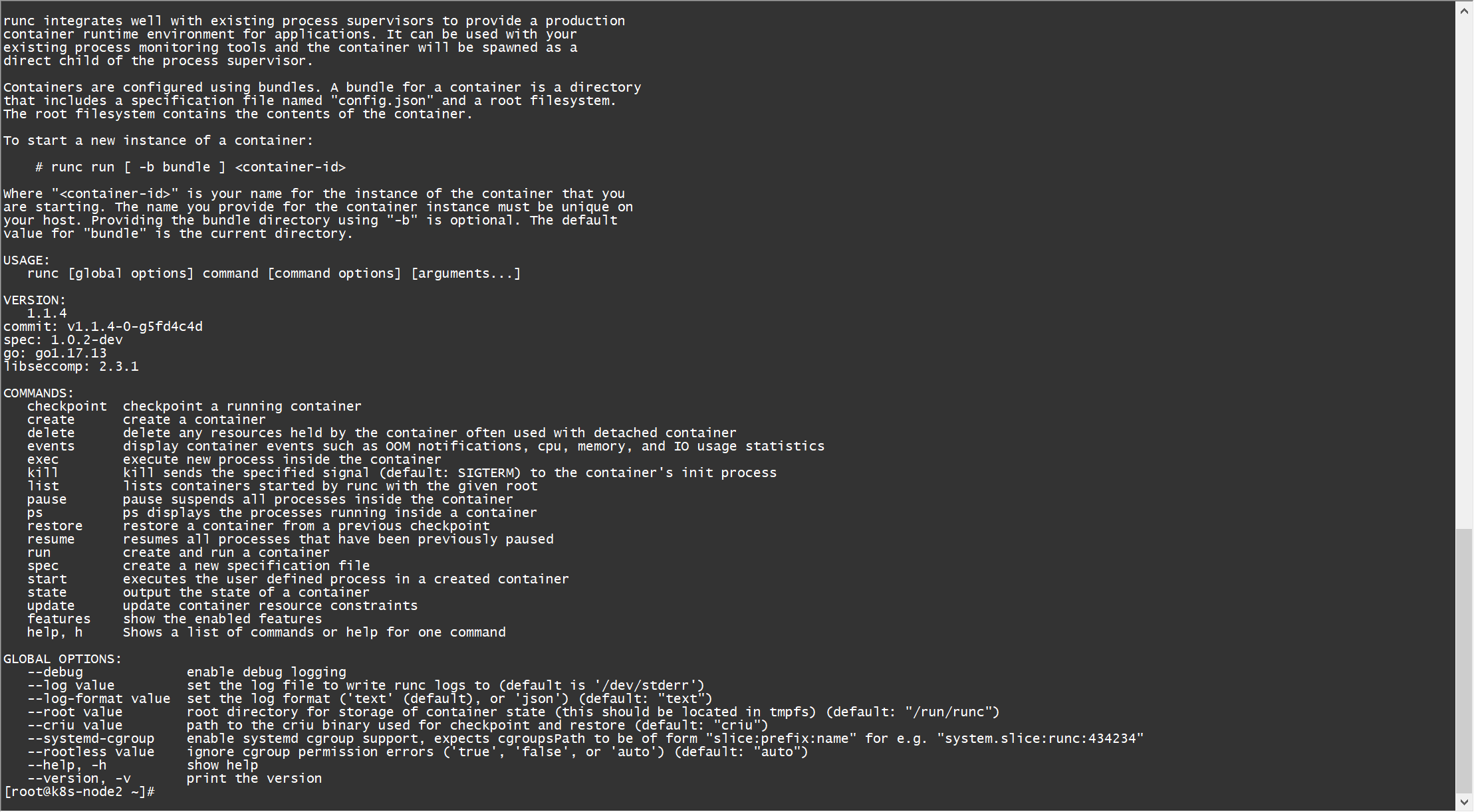Image resolution: width=1474 pixels, height=812 pixels.
Task: Click the 'update' command name in the list
Action: pyautogui.click(x=51, y=605)
